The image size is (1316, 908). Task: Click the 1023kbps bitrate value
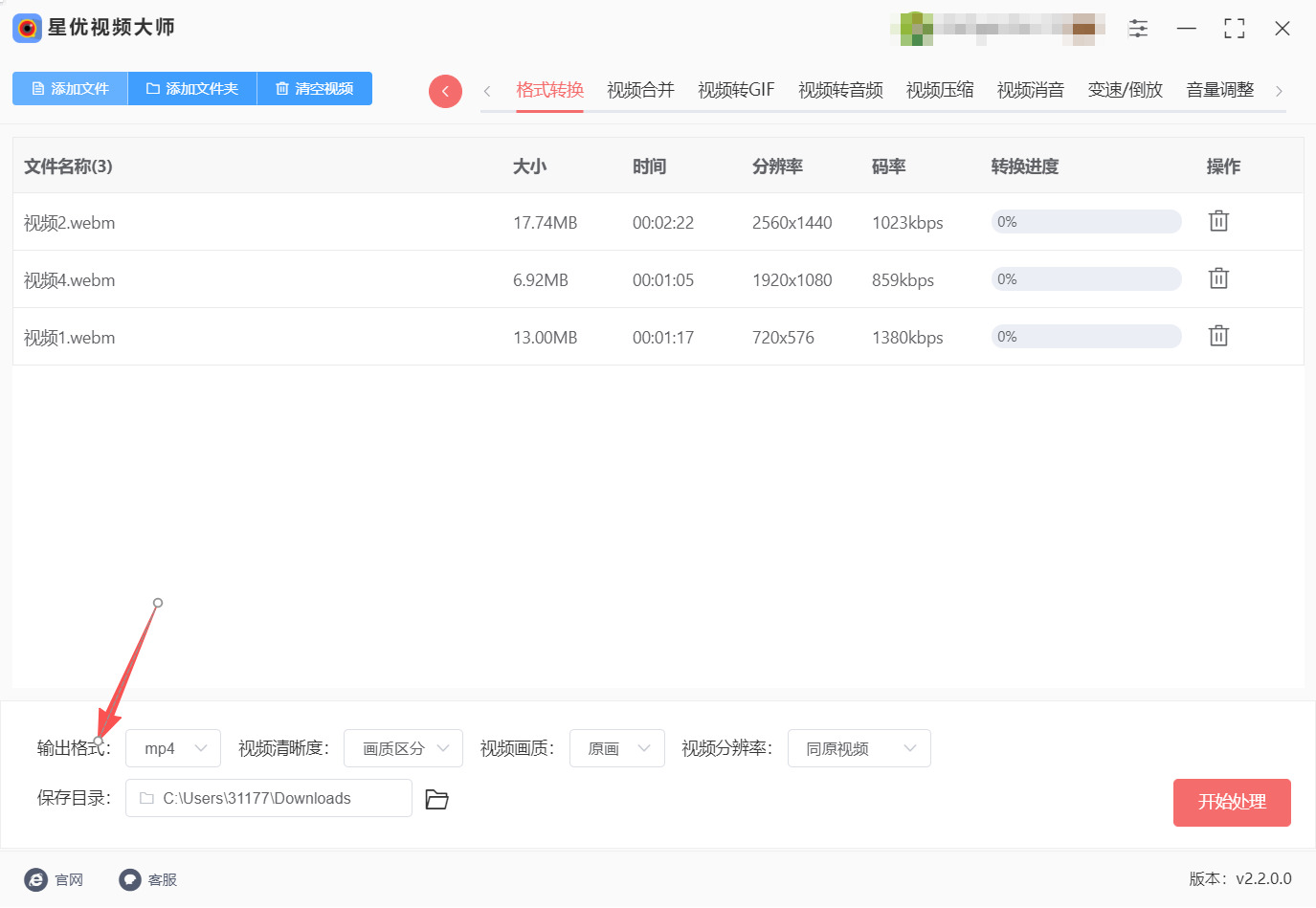pyautogui.click(x=907, y=223)
